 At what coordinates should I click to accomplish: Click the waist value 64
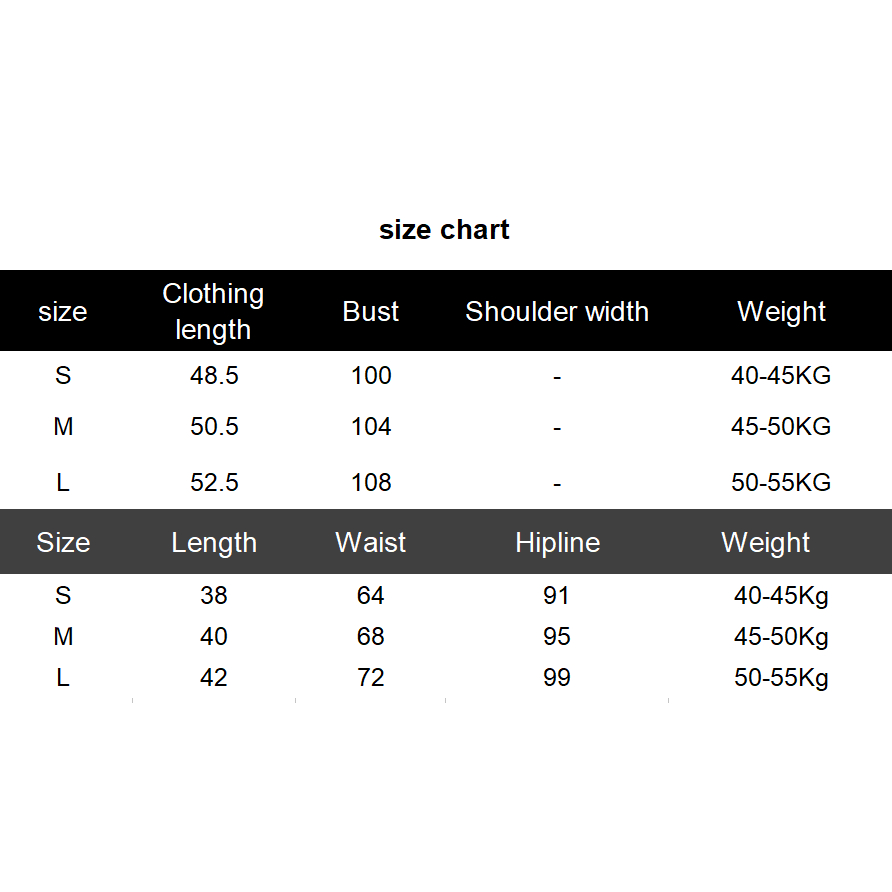pos(371,596)
